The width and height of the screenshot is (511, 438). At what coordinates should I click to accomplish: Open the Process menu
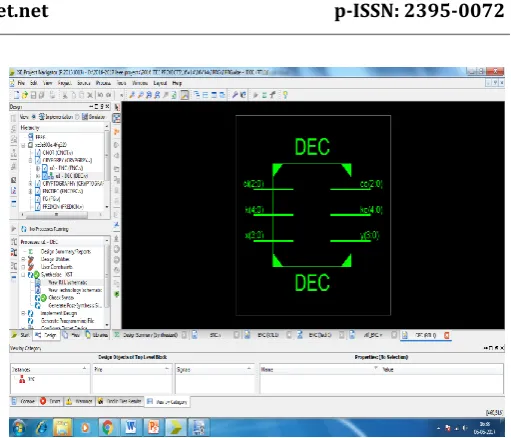(x=103, y=83)
